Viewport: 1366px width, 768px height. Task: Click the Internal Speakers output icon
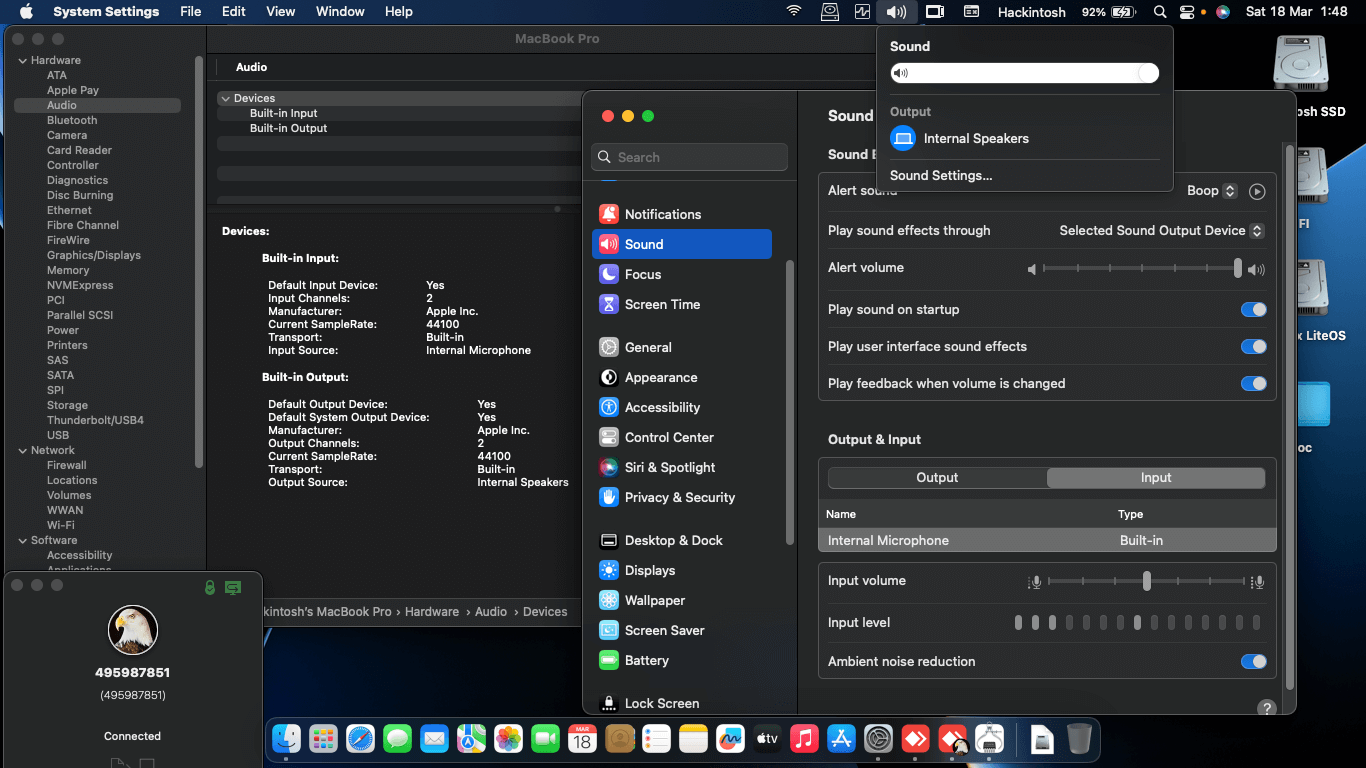[903, 138]
